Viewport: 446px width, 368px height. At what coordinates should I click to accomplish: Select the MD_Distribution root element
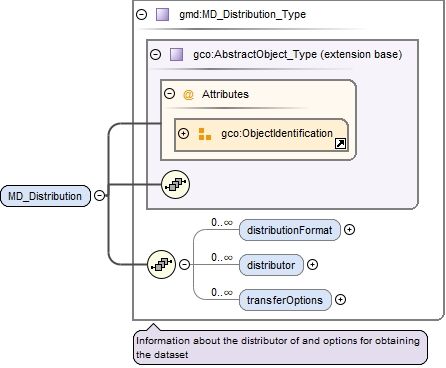point(45,196)
